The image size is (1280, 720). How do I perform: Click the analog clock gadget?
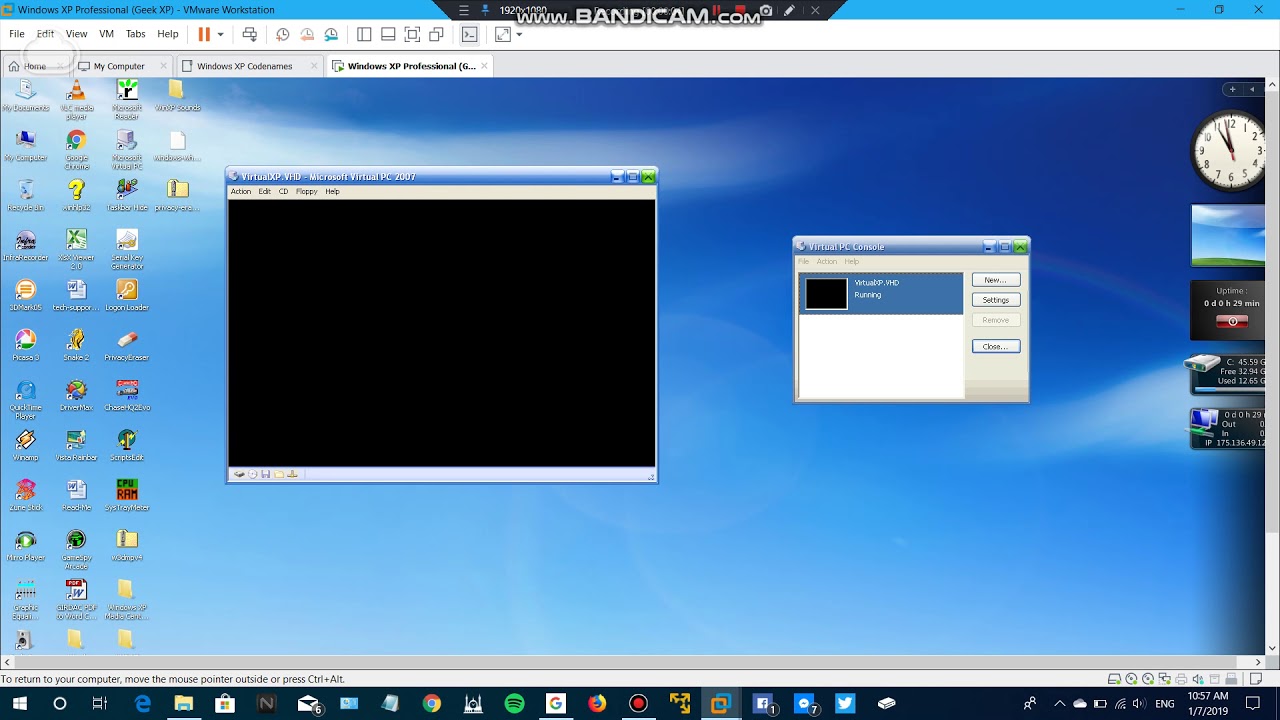pyautogui.click(x=1228, y=151)
